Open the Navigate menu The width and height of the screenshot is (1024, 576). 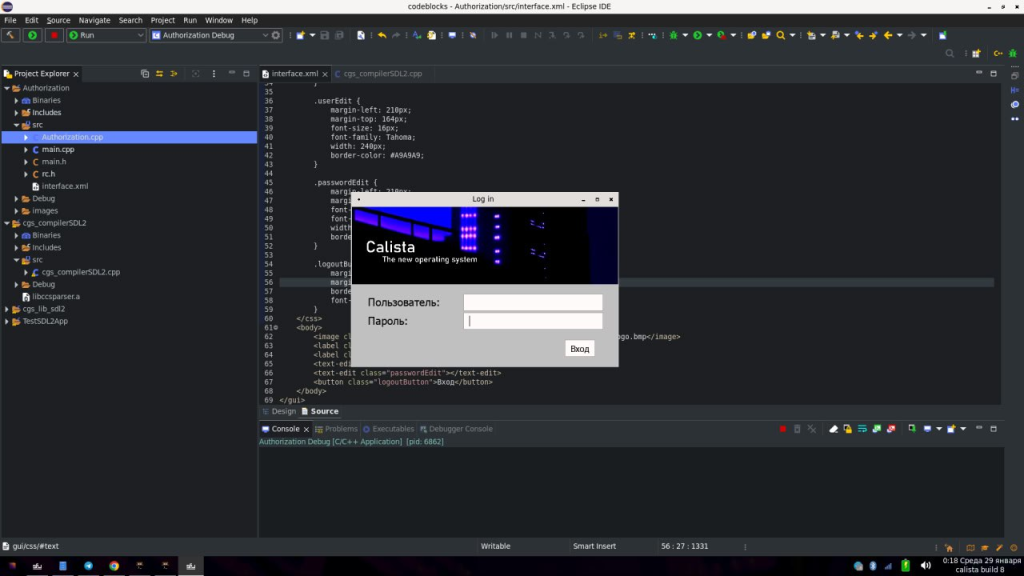pyautogui.click(x=95, y=20)
